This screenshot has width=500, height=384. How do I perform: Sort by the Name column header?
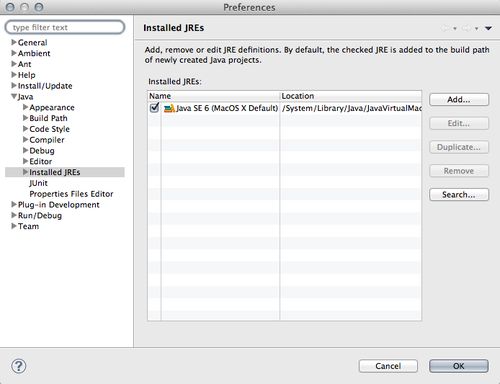click(213, 96)
